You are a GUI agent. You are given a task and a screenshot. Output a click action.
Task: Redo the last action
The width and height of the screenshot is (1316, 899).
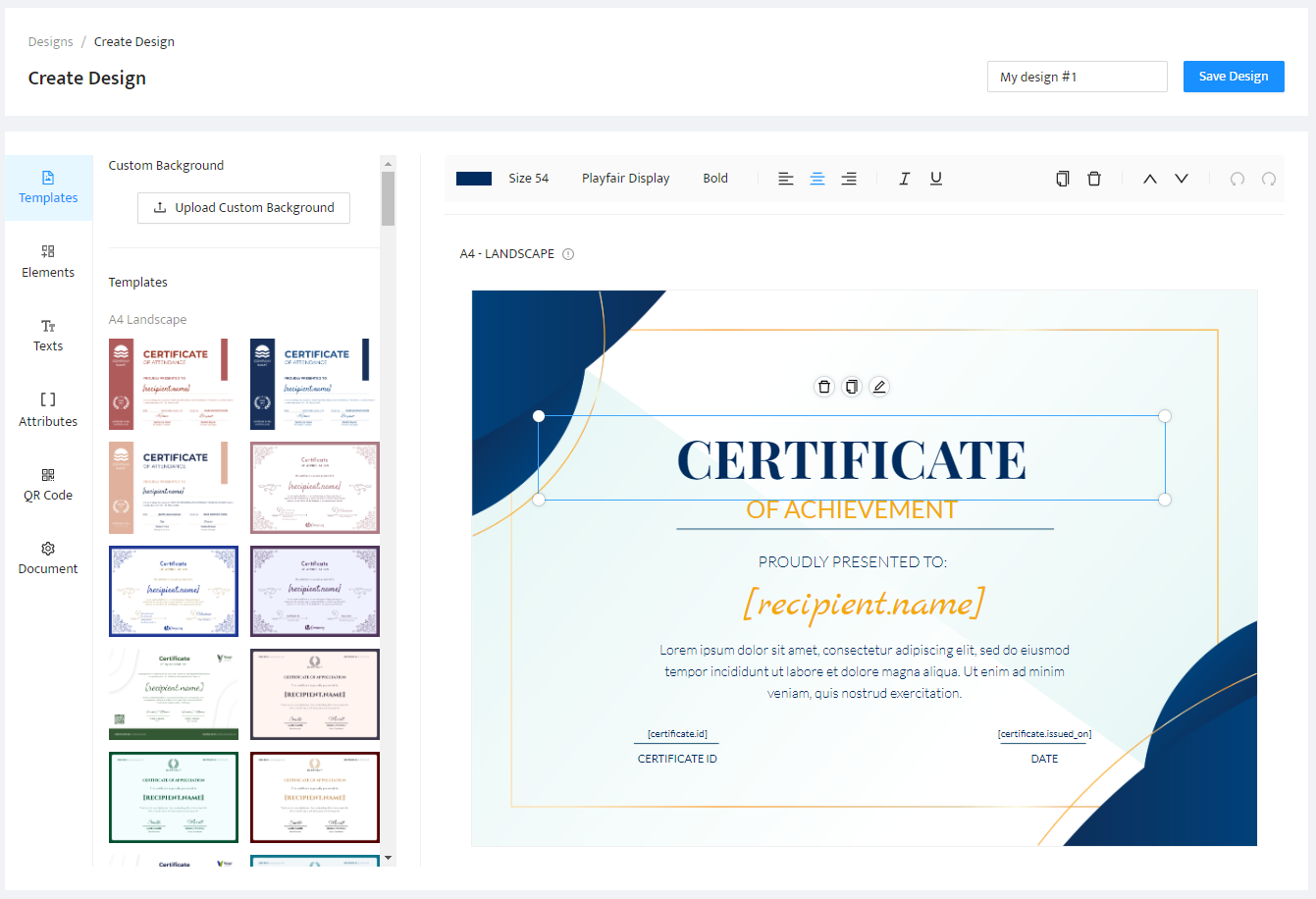1269,179
